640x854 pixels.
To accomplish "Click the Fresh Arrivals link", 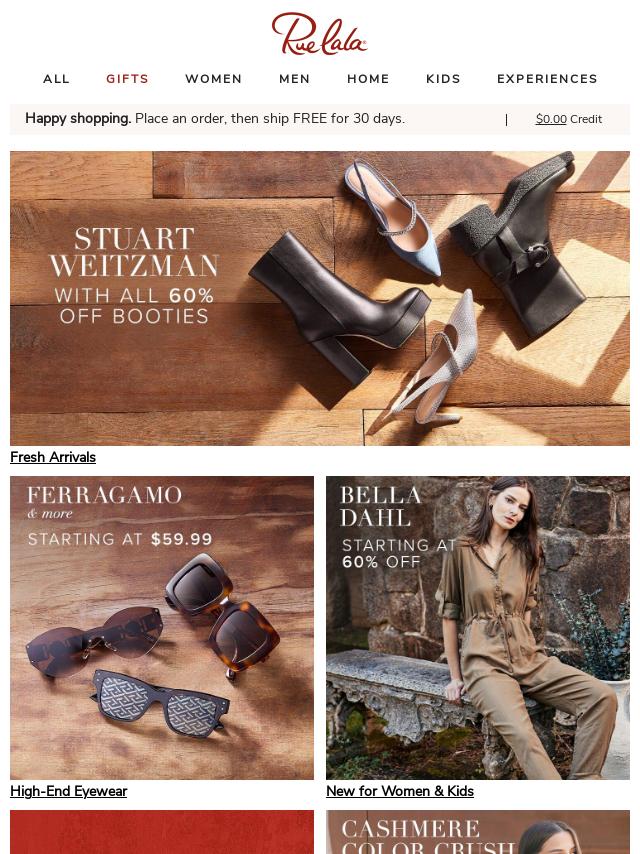I will pos(53,457).
